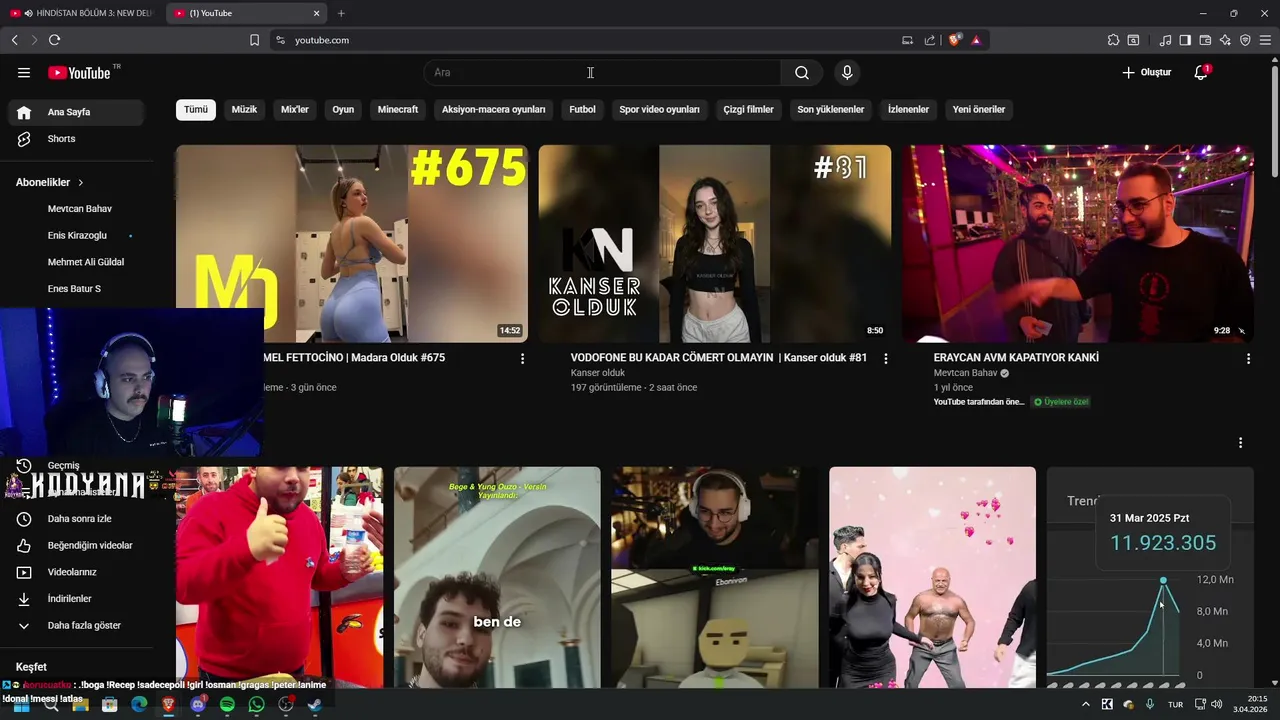Start voice search with the microphone icon
Image resolution: width=1280 pixels, height=720 pixels.
847,72
